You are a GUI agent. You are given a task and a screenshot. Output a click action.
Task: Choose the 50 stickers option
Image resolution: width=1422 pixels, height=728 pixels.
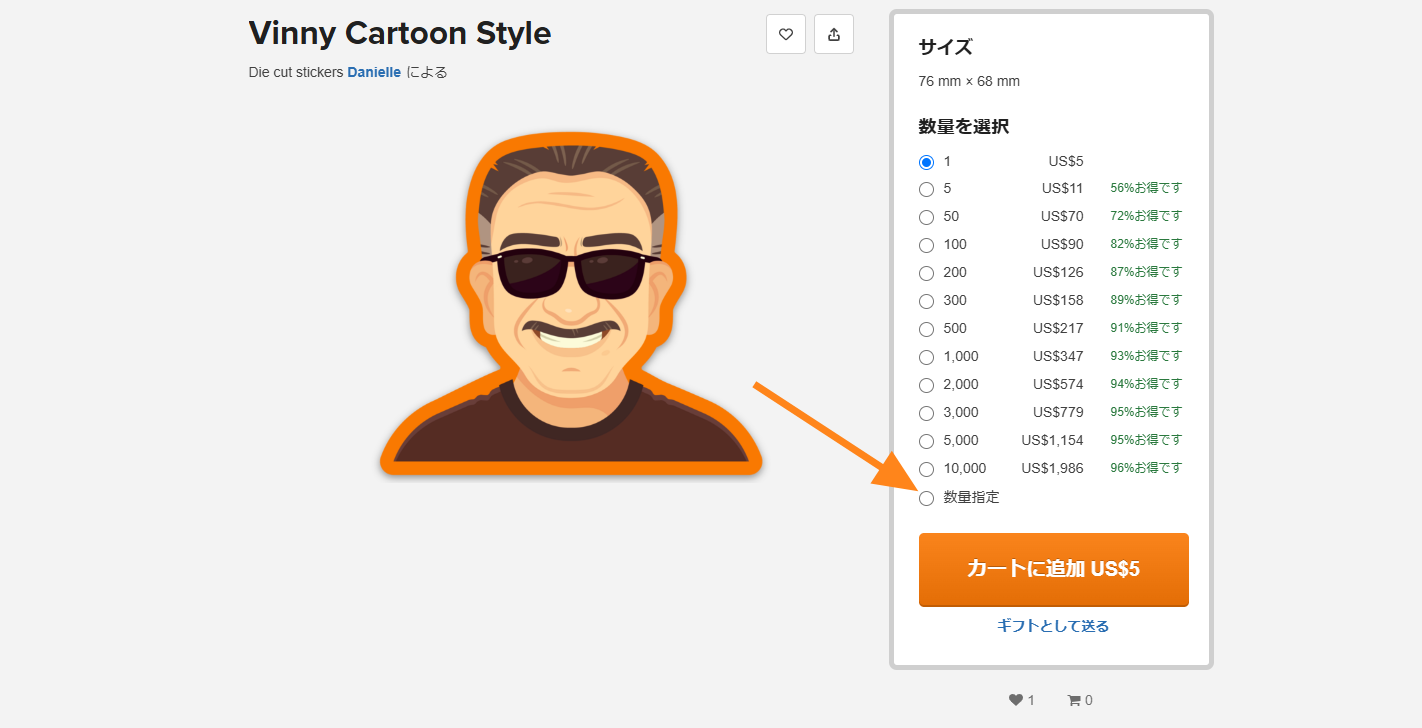coord(926,217)
